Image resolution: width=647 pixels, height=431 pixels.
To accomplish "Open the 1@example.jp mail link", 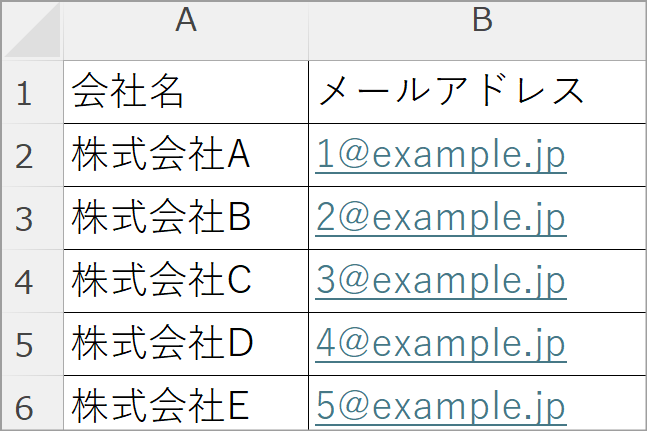I will tap(441, 155).
